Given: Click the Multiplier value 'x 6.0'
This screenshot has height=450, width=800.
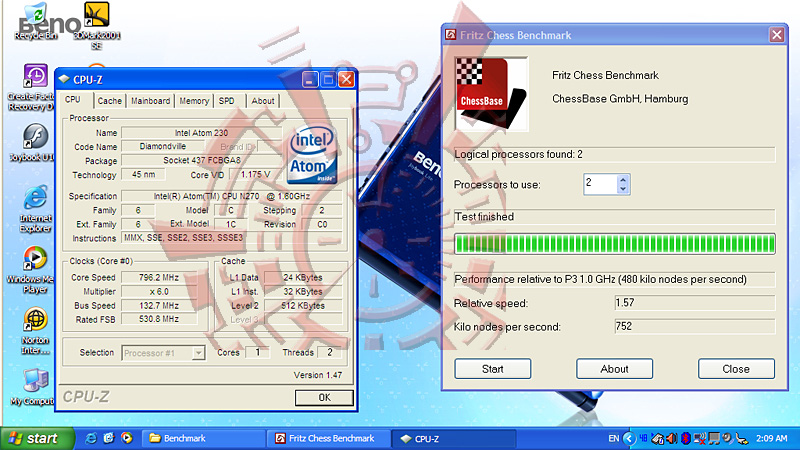Looking at the screenshot, I should click(x=159, y=291).
